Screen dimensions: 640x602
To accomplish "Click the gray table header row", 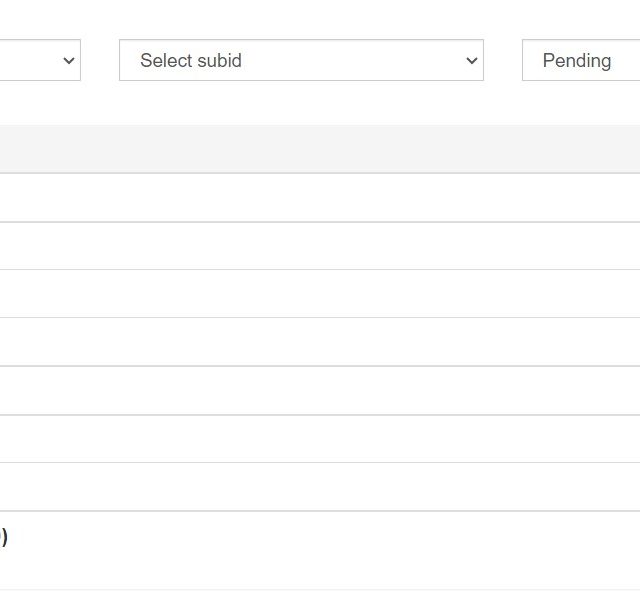I will pyautogui.click(x=320, y=149).
